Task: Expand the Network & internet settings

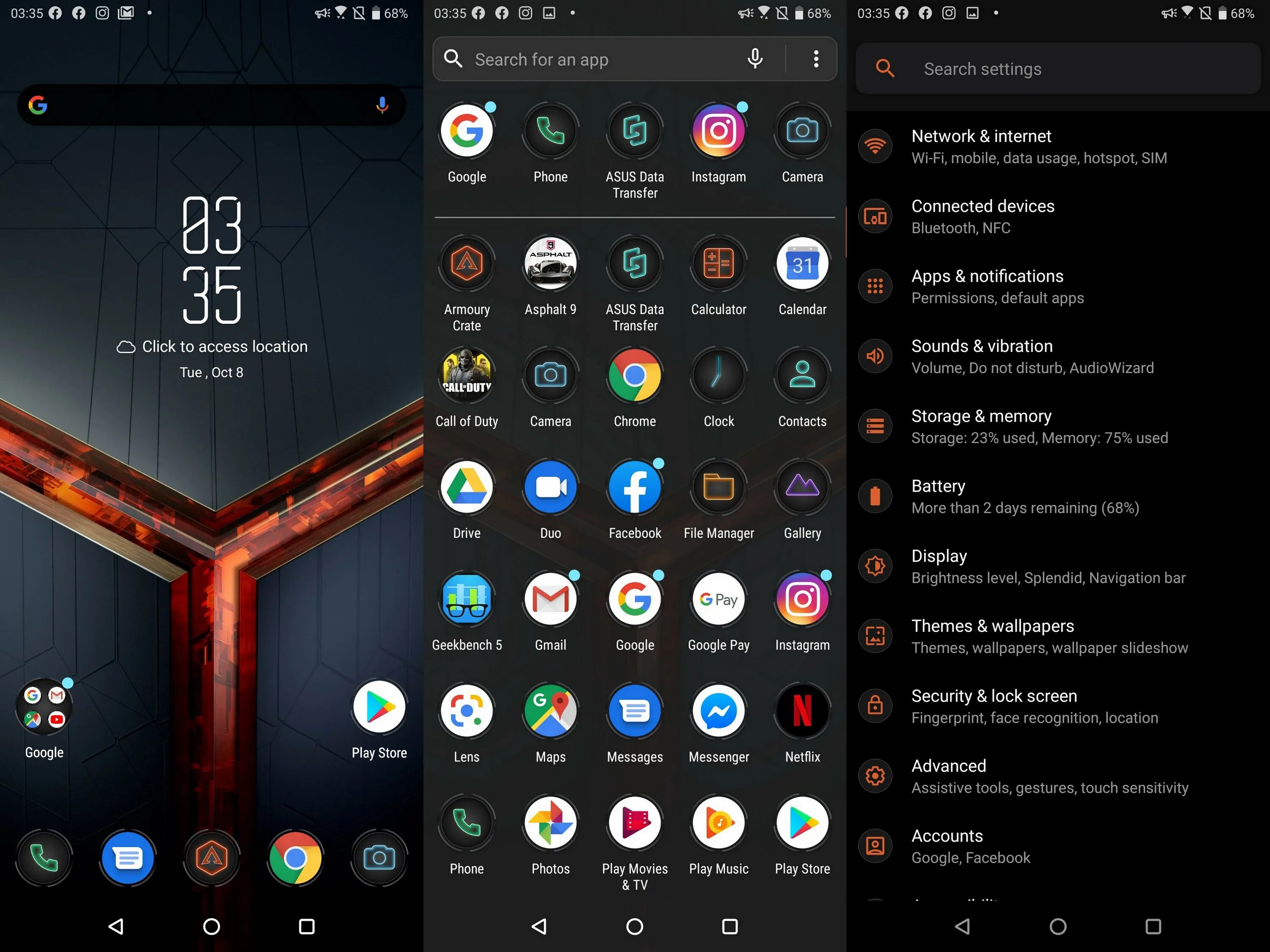Action: [1060, 146]
